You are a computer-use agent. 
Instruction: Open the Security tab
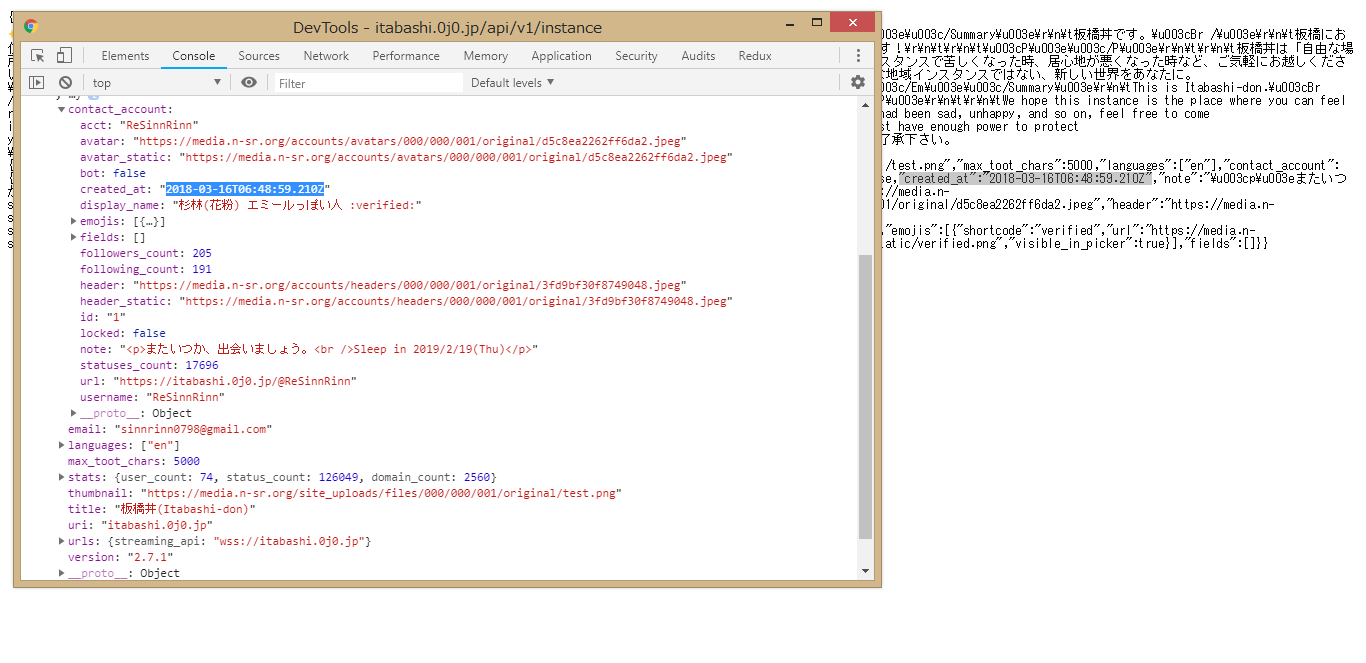(x=636, y=56)
